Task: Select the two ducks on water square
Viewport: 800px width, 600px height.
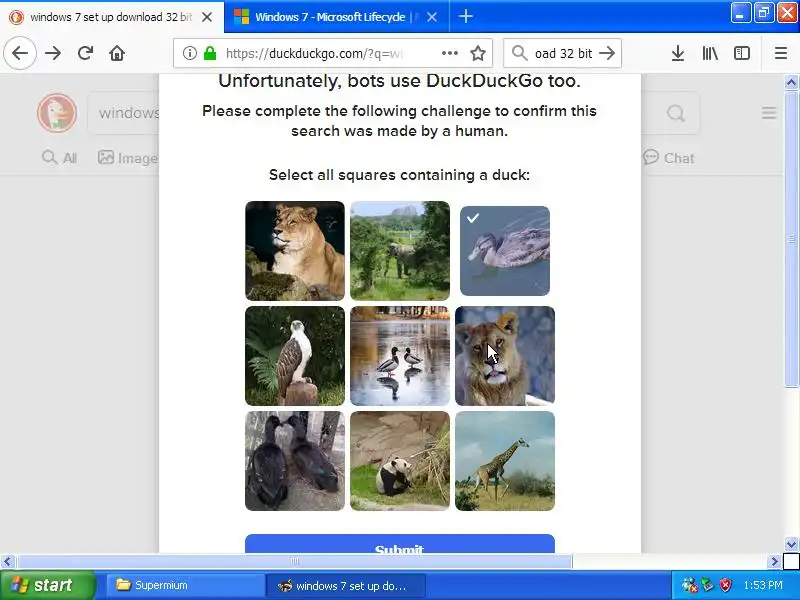Action: [400, 356]
